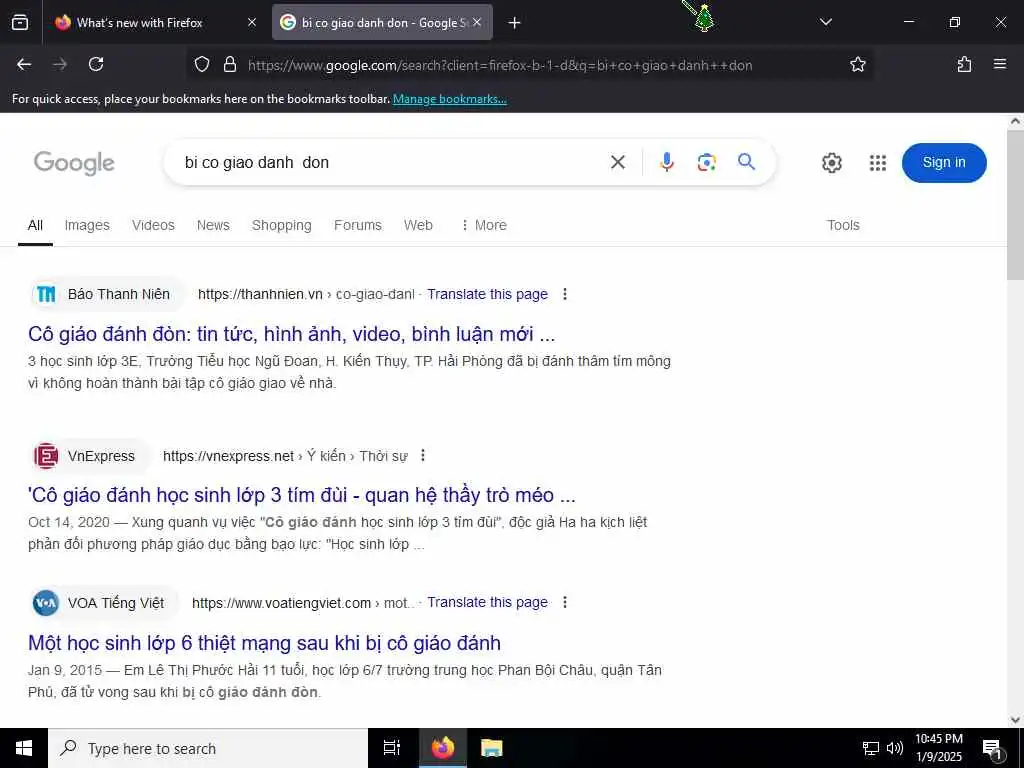Open more options for VnExpress result
1024x768 pixels.
pos(423,456)
